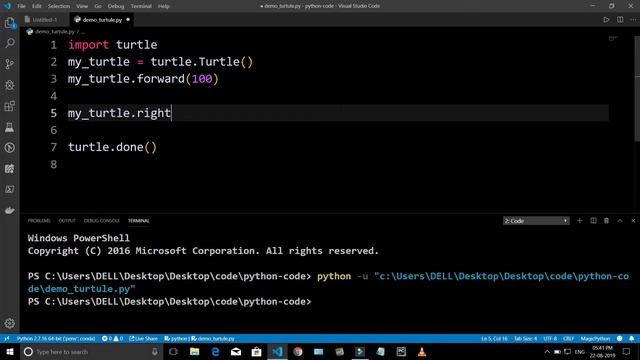Open the Debug view bug icon
The height and width of the screenshot is (360, 640).
(x=10, y=85)
